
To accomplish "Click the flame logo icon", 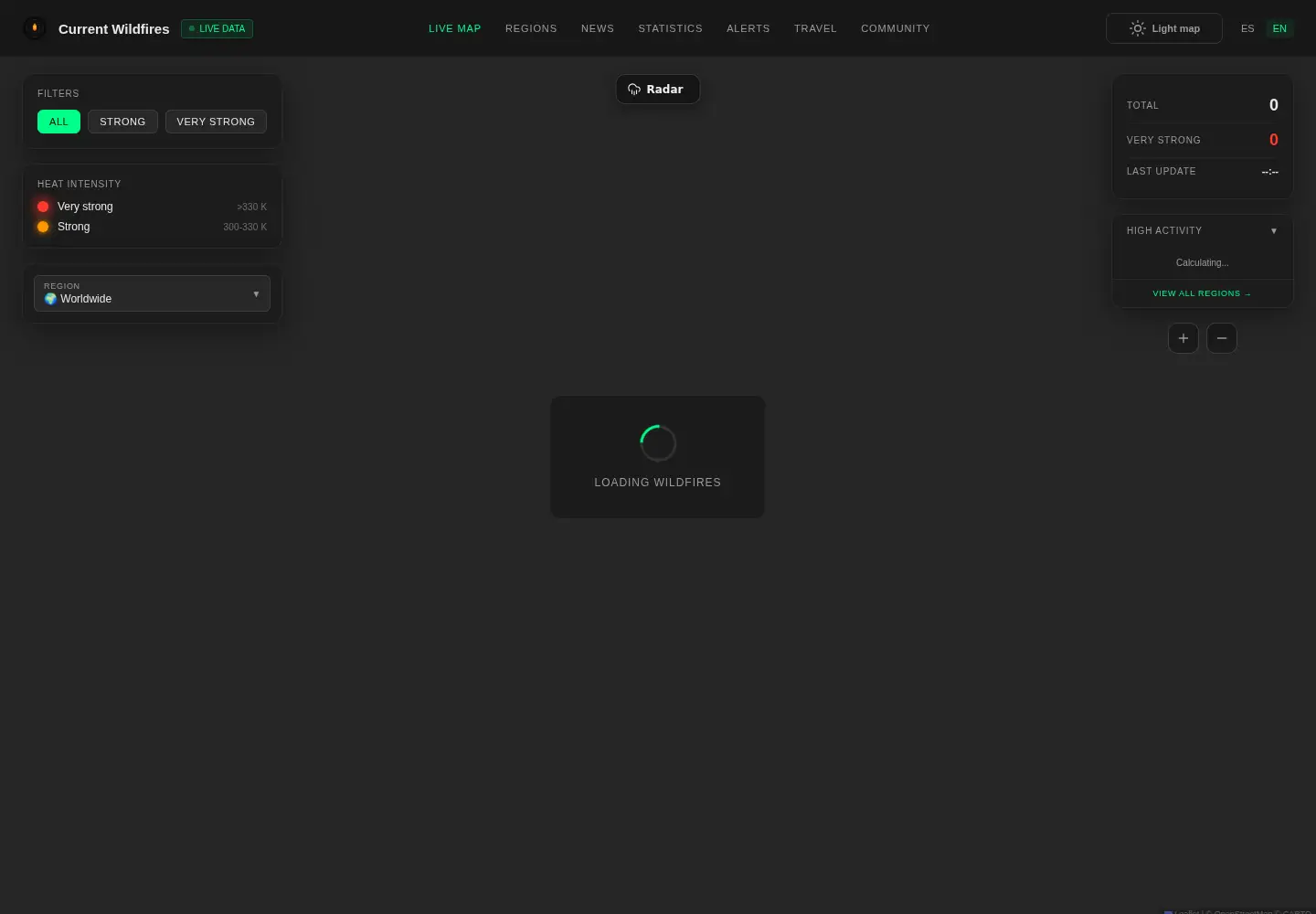I will [35, 28].
